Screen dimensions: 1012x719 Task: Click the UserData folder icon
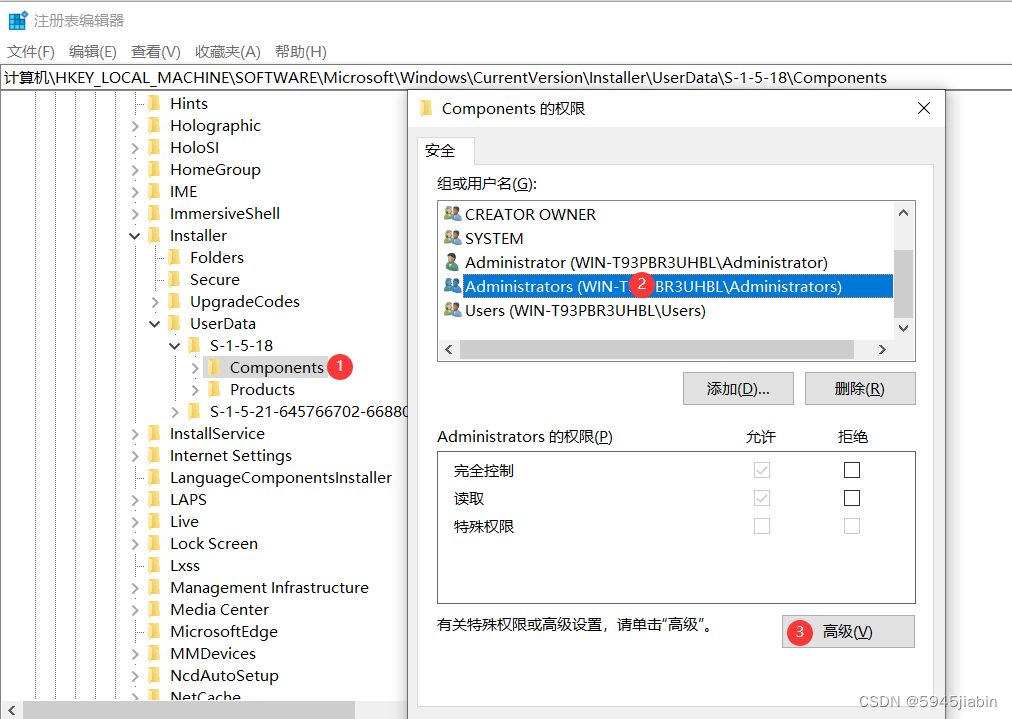pos(177,323)
